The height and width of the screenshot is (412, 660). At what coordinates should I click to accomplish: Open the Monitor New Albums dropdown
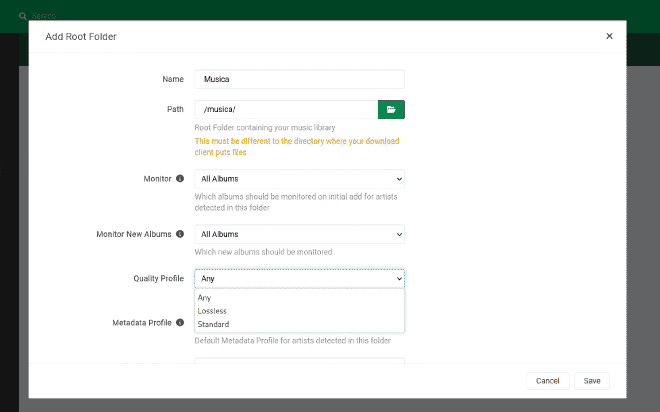click(x=299, y=234)
